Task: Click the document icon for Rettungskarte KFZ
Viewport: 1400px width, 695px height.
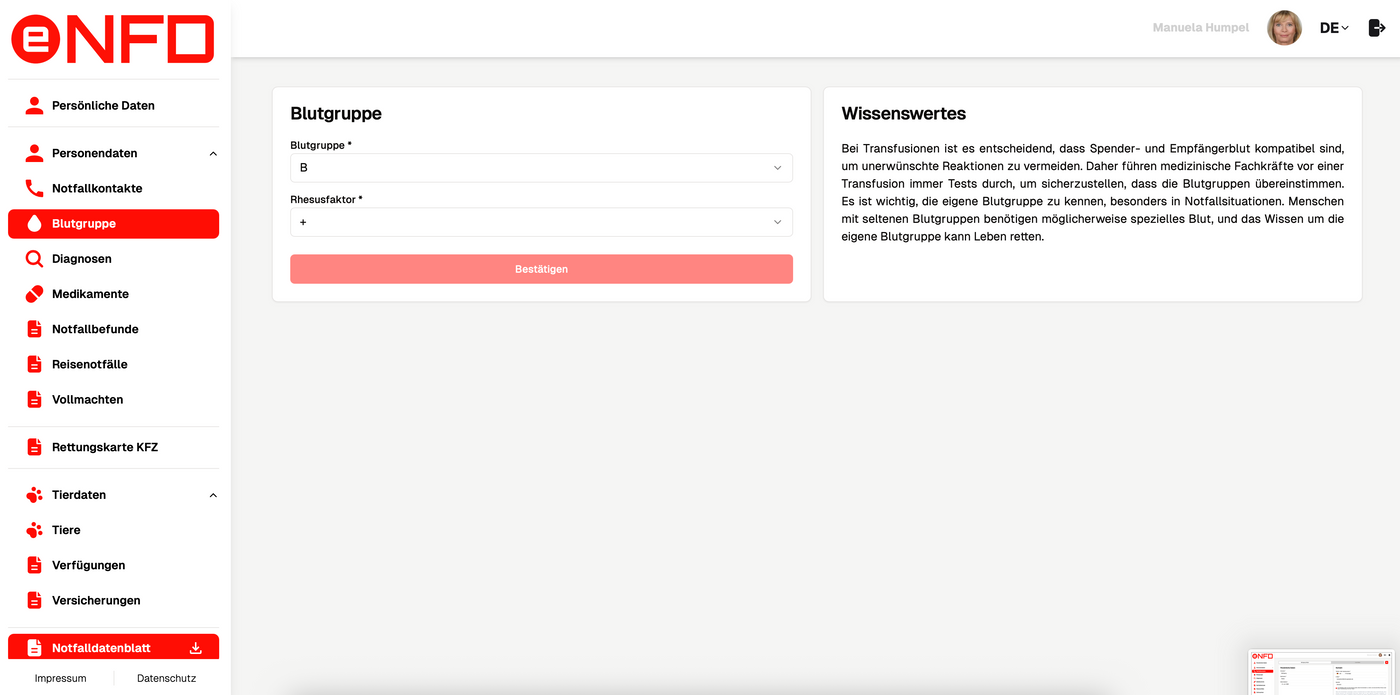Action: [34, 447]
